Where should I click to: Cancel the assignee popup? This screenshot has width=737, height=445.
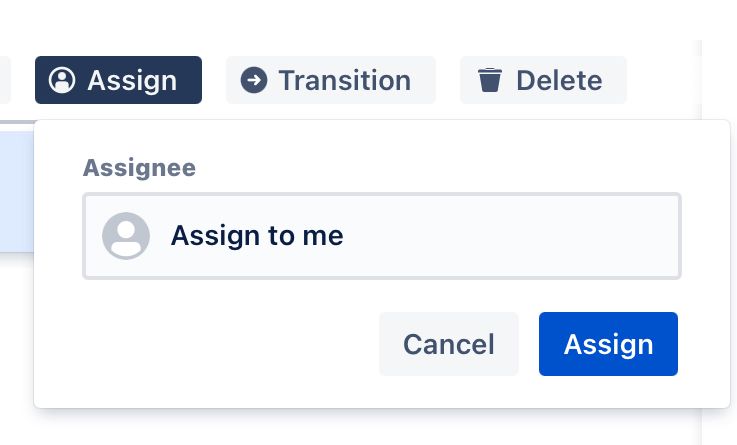[x=449, y=344]
